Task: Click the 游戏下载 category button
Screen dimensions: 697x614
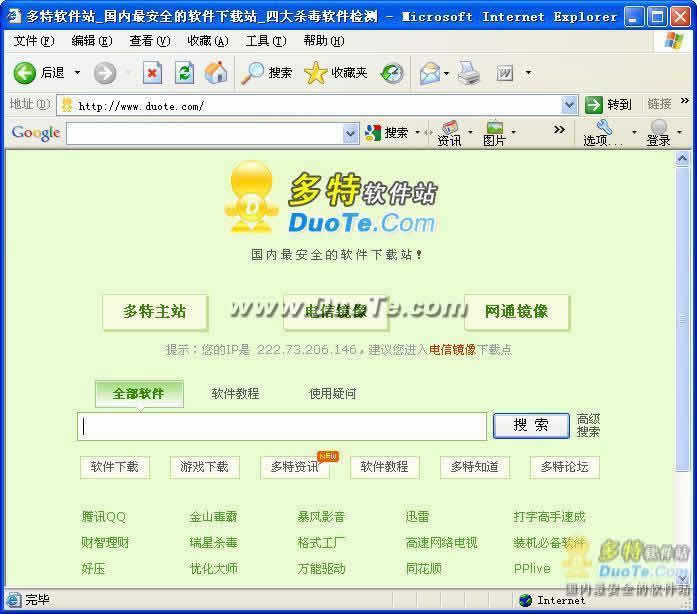Action: tap(204, 467)
